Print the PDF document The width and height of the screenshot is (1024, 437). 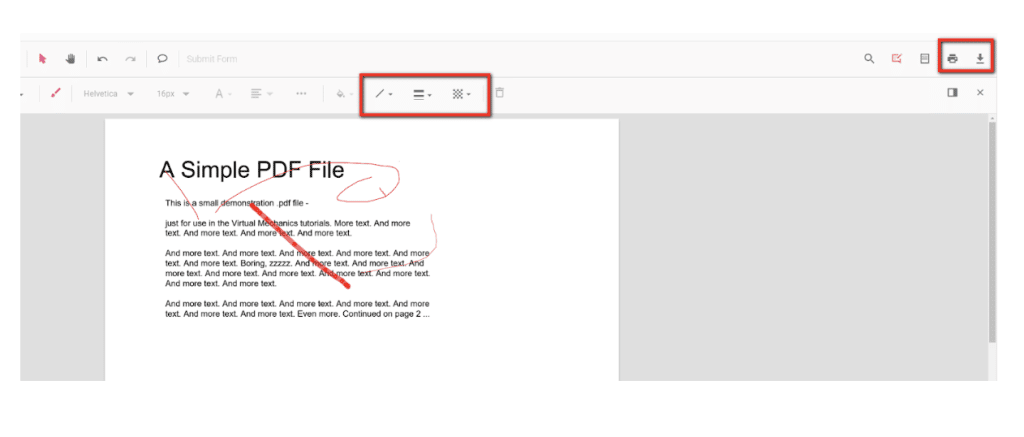pyautogui.click(x=953, y=59)
